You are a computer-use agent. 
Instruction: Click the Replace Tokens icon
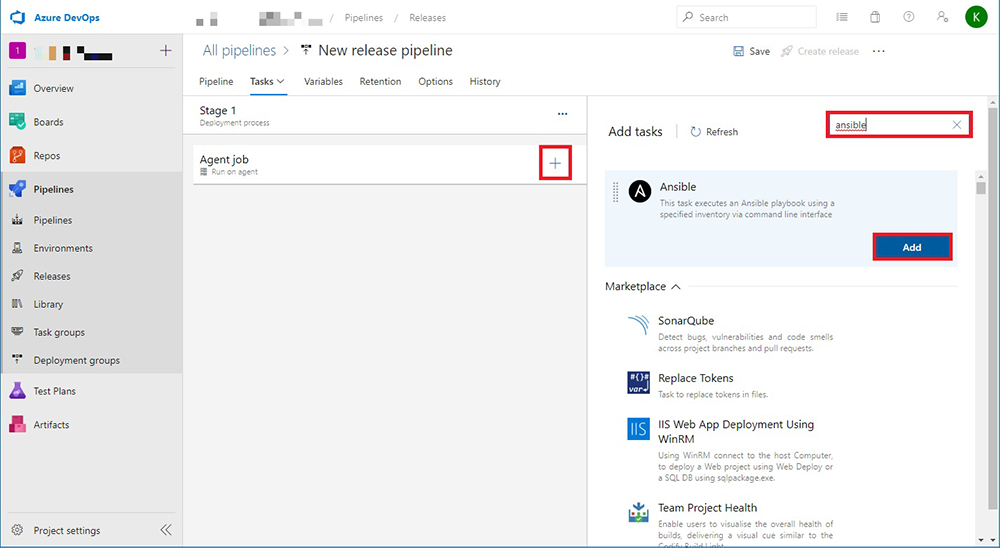pos(638,382)
